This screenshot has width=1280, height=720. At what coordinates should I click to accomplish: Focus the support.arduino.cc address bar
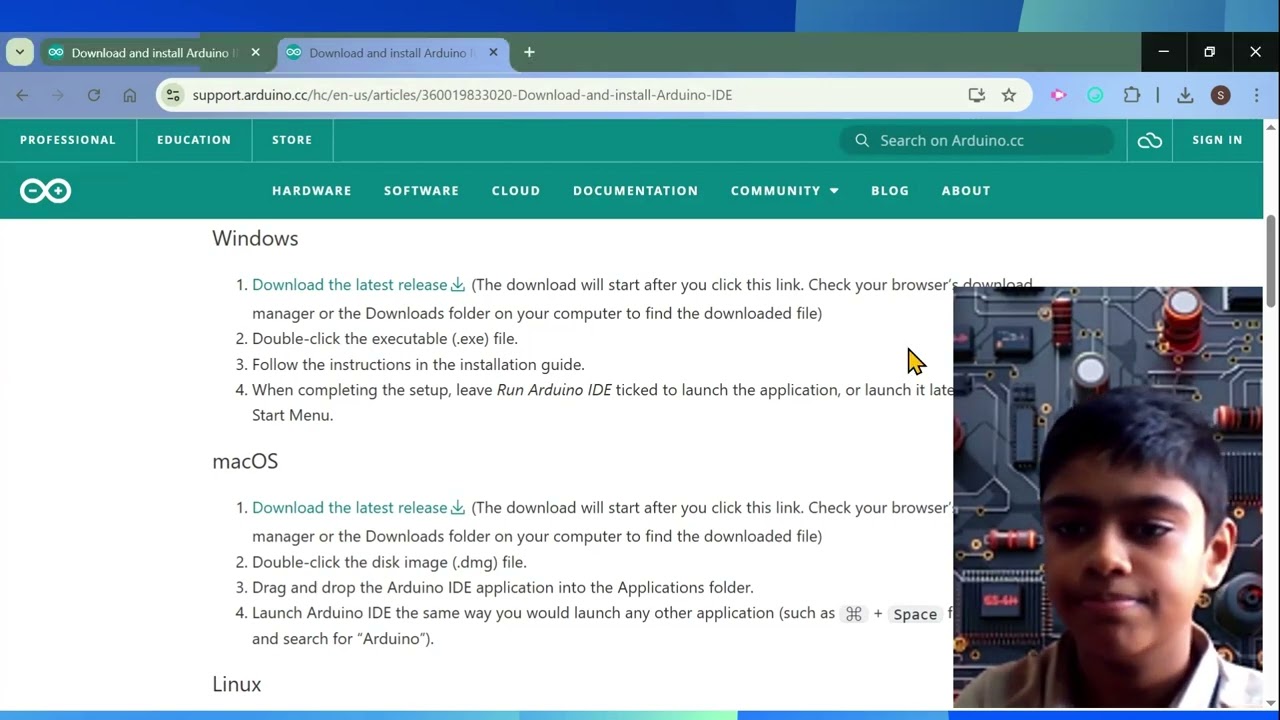click(462, 95)
